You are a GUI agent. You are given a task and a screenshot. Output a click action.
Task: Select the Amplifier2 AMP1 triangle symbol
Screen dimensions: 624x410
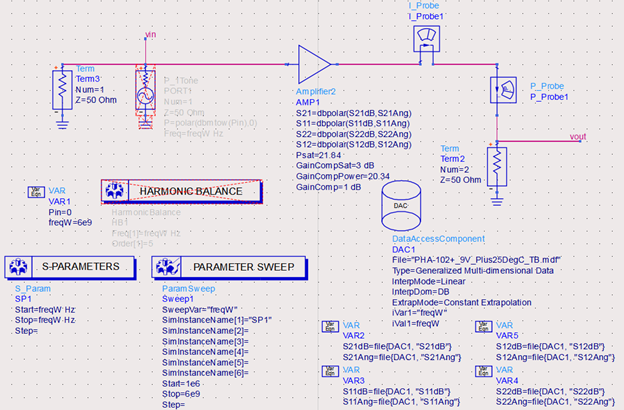click(314, 64)
